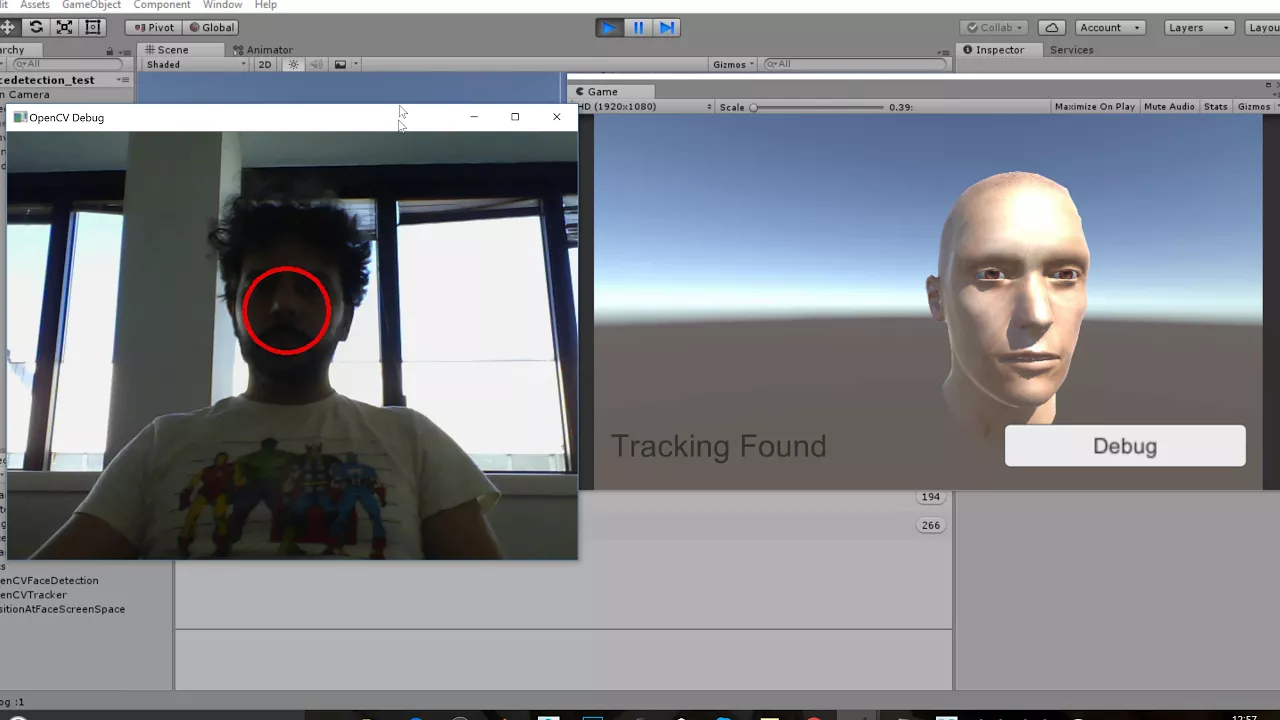Image resolution: width=1280 pixels, height=720 pixels.
Task: Minimize the OpenCV Debug window
Action: tap(474, 117)
